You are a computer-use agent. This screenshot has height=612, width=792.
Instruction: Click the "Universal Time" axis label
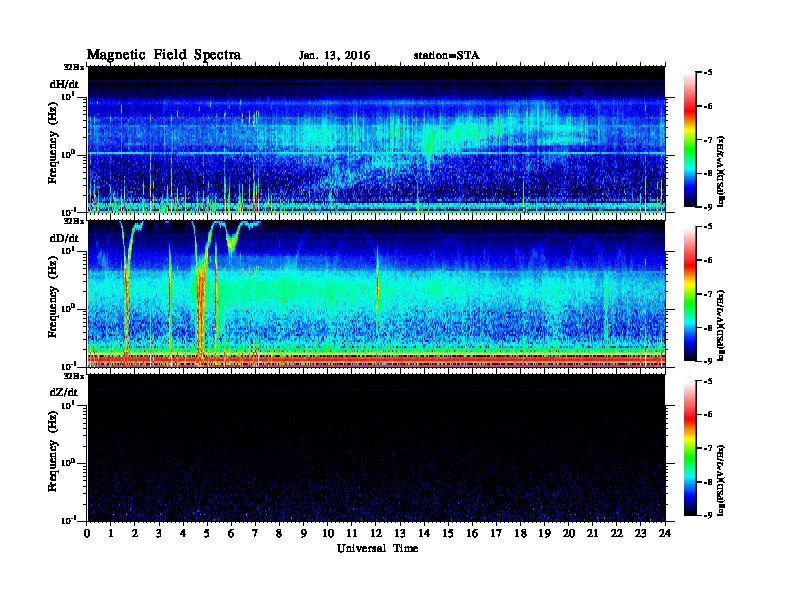pos(377,548)
